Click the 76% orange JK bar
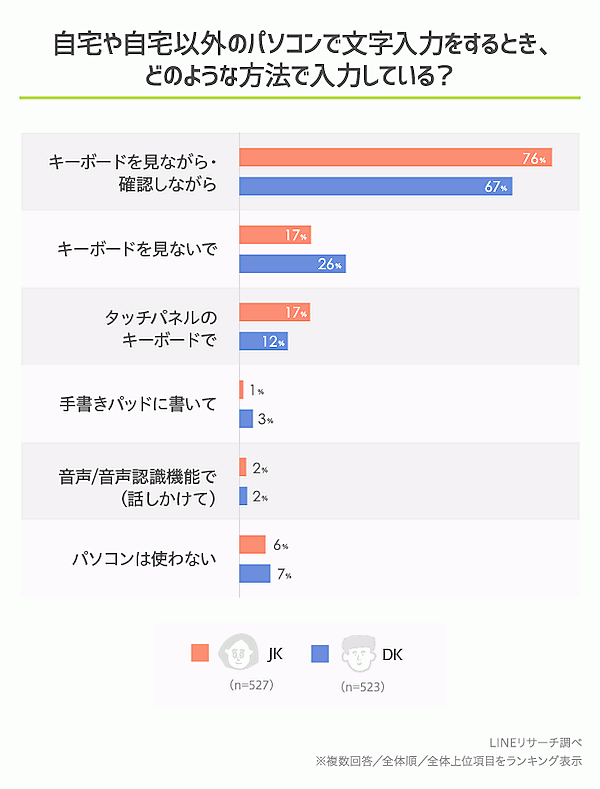Screen dimensions: 600x789 pos(395,158)
